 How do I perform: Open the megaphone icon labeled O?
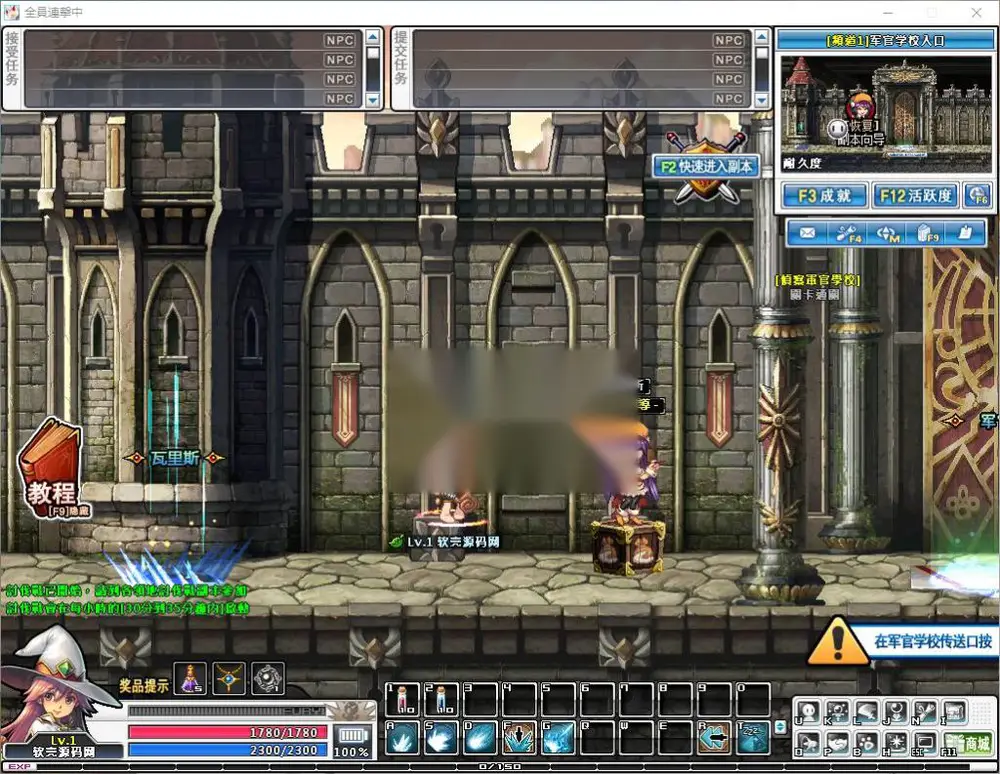[x=808, y=743]
